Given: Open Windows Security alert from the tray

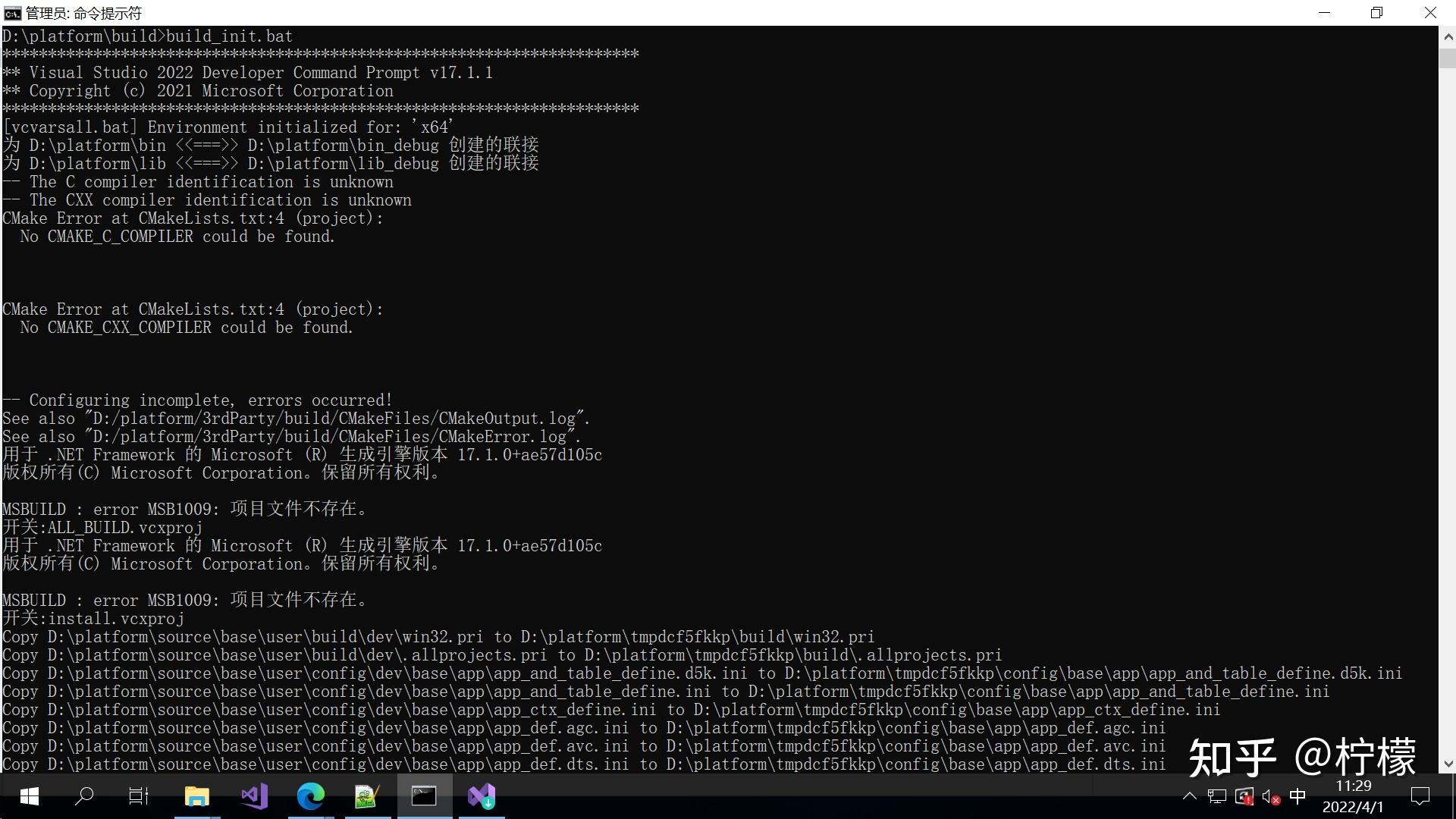Looking at the screenshot, I should (1244, 797).
